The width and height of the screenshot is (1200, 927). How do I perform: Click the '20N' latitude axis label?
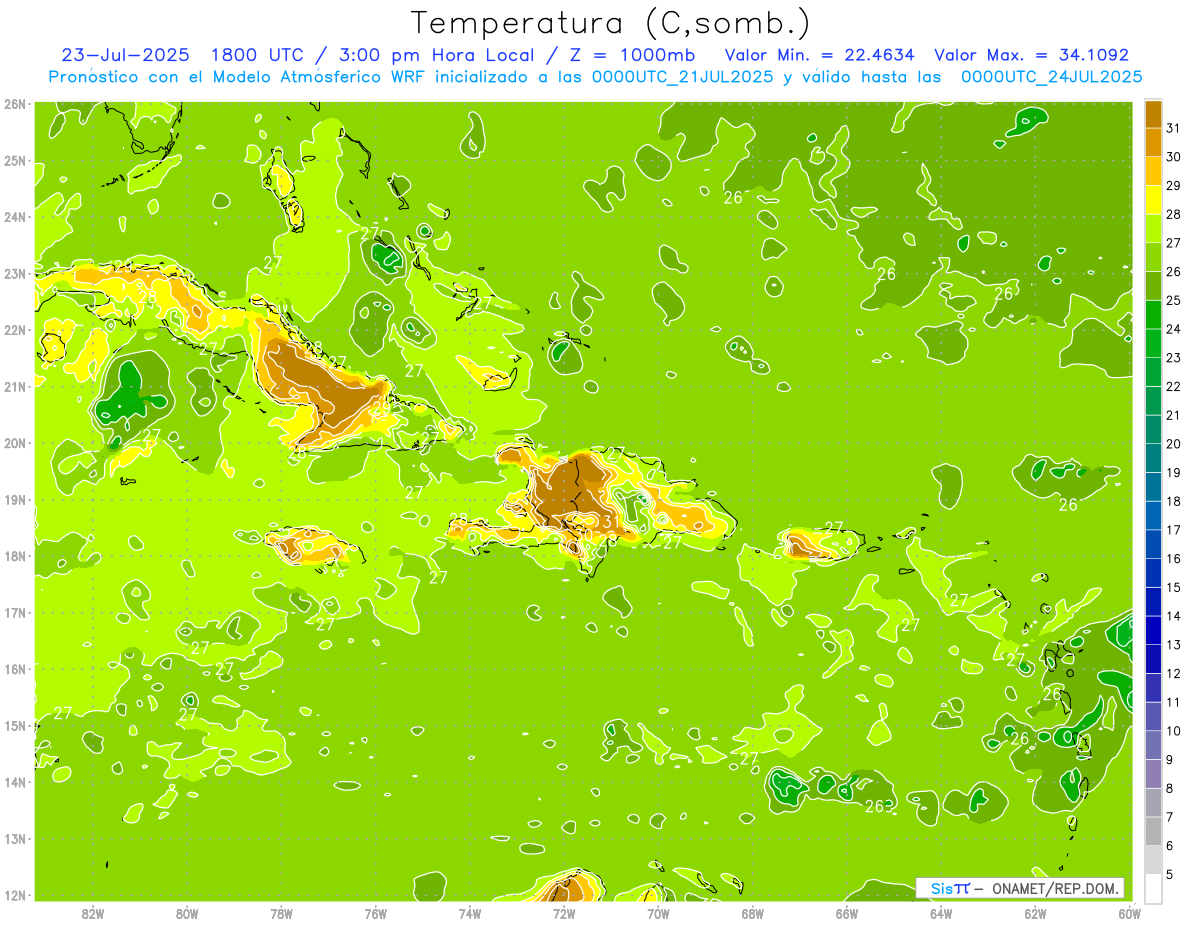click(x=15, y=443)
